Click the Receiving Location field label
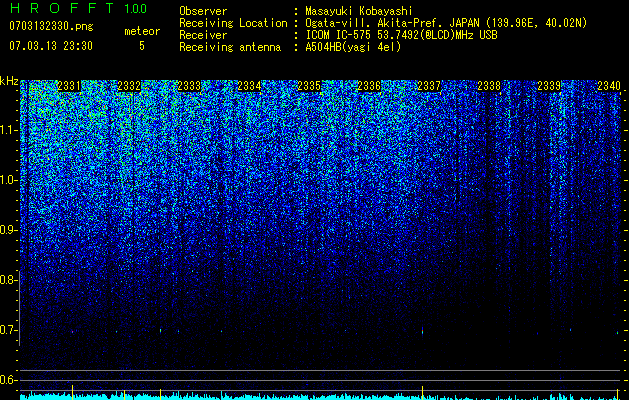Image resolution: width=629 pixels, height=400 pixels. coord(233,23)
